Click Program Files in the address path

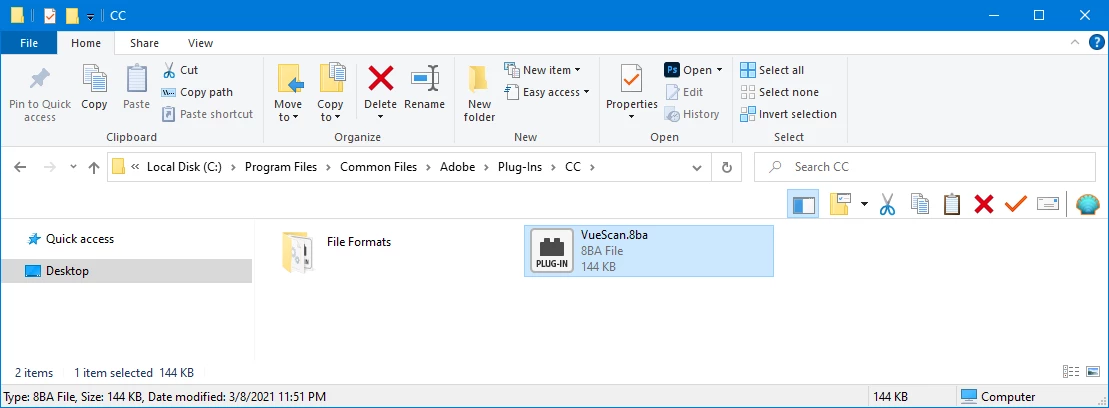(281, 167)
